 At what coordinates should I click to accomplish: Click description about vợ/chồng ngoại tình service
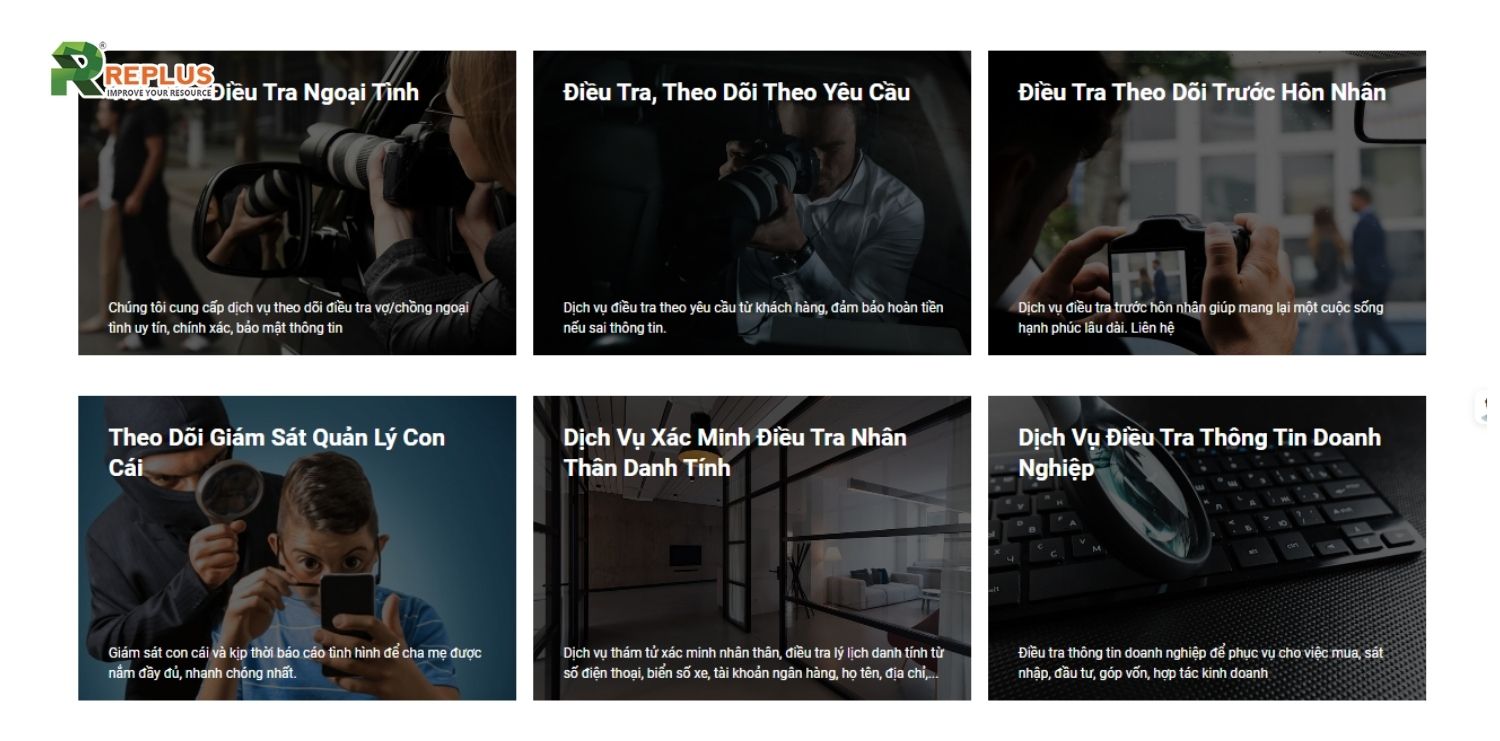click(289, 318)
